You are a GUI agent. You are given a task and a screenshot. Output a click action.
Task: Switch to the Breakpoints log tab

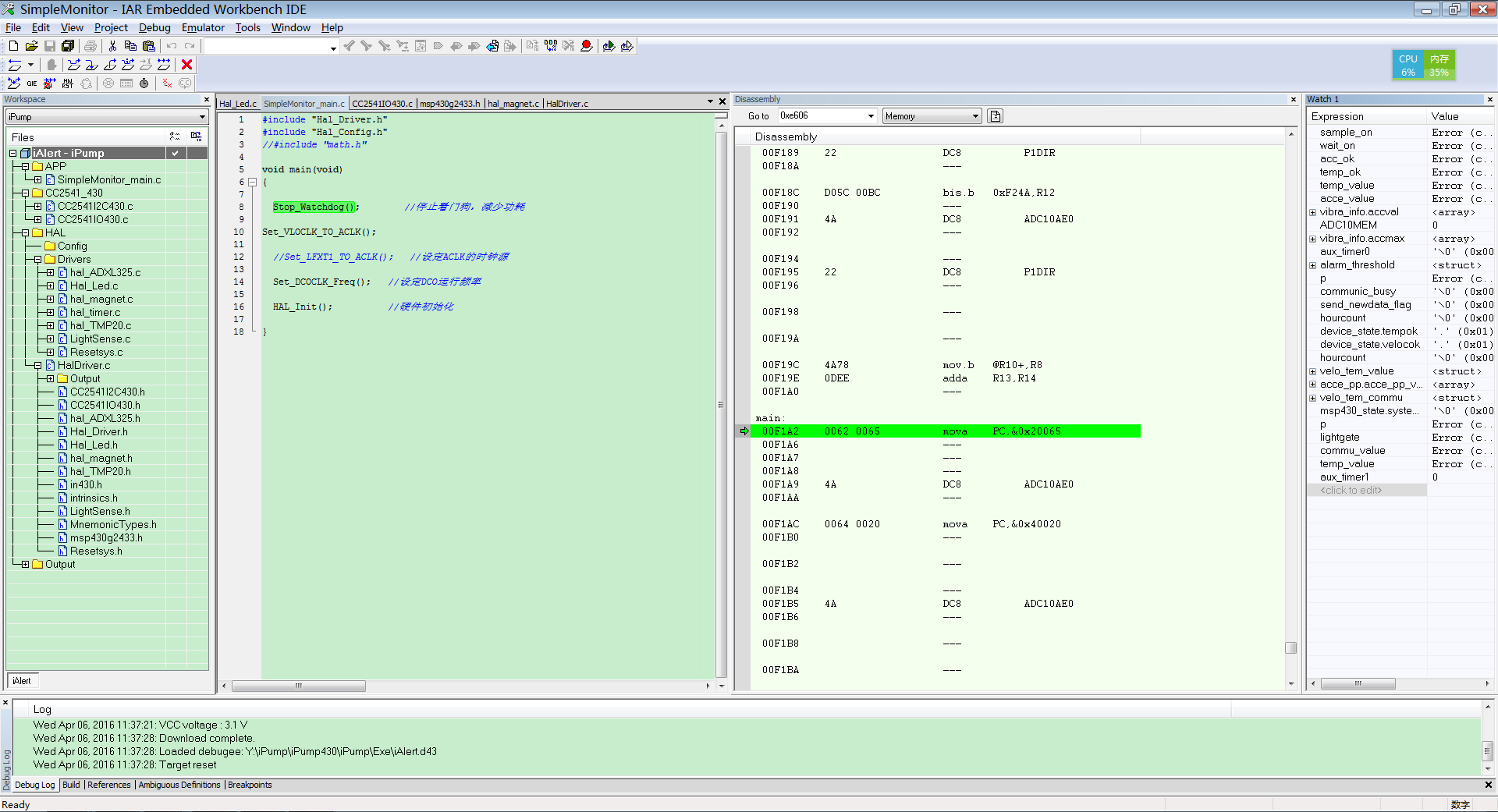coord(250,785)
